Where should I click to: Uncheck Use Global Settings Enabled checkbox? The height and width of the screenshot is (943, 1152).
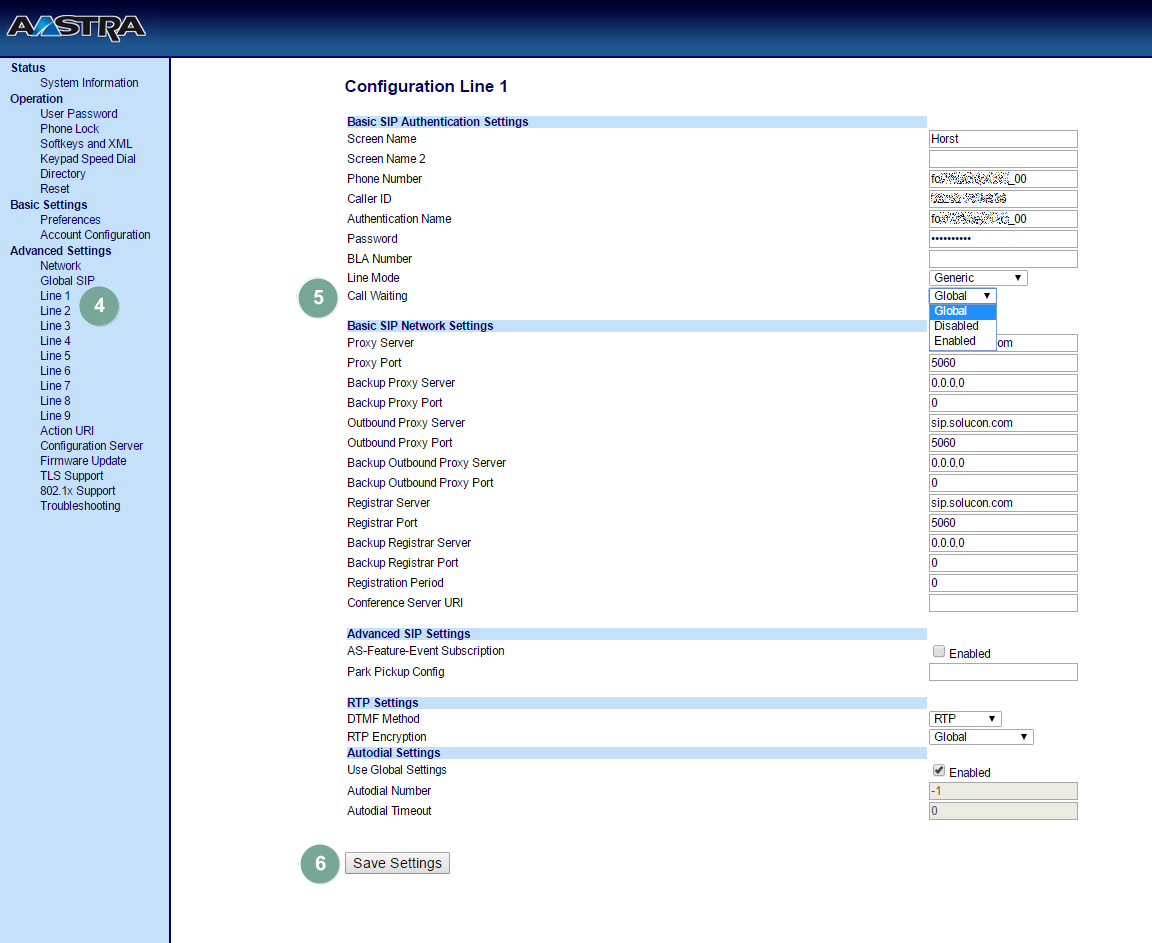[939, 771]
